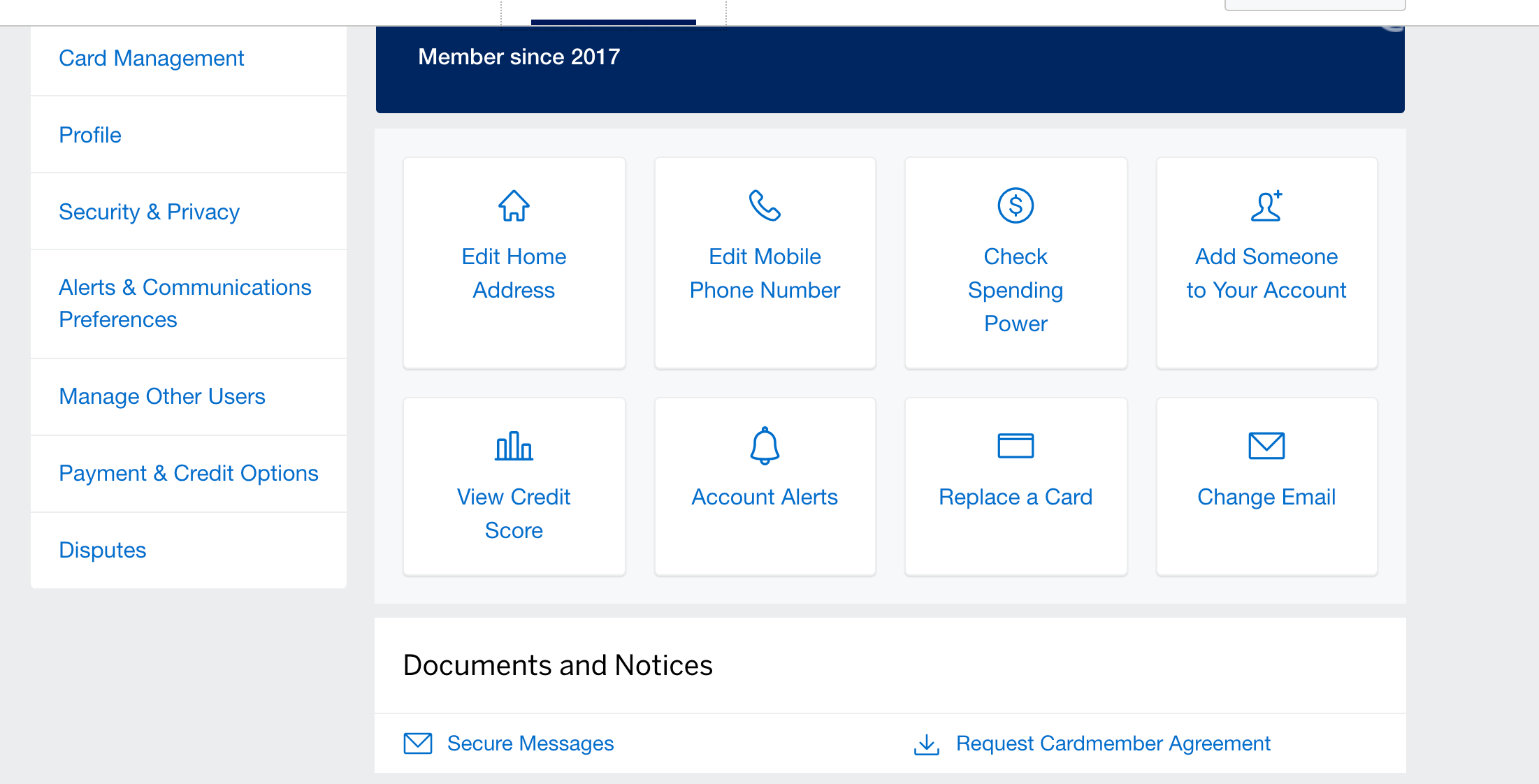This screenshot has width=1539, height=784.
Task: Open Card Management in the sidebar
Action: 152,58
